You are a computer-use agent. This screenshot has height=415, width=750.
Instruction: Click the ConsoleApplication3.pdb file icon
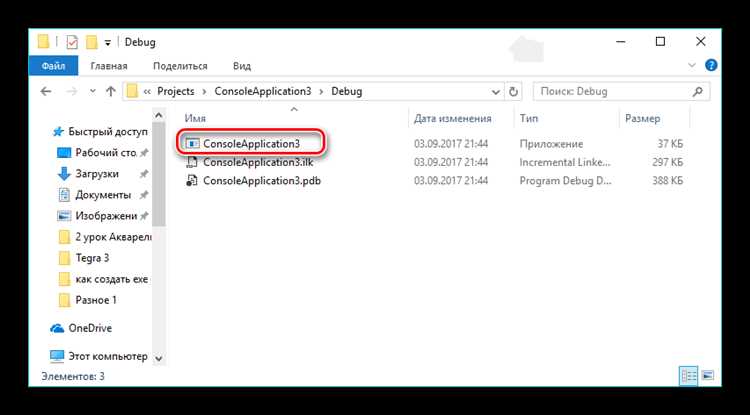click(x=192, y=181)
